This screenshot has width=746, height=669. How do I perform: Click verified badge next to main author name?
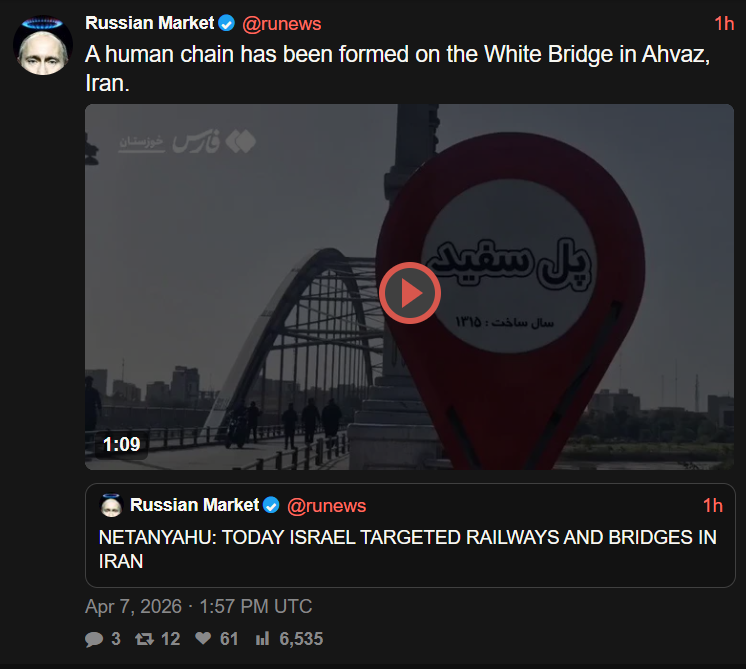click(x=226, y=23)
